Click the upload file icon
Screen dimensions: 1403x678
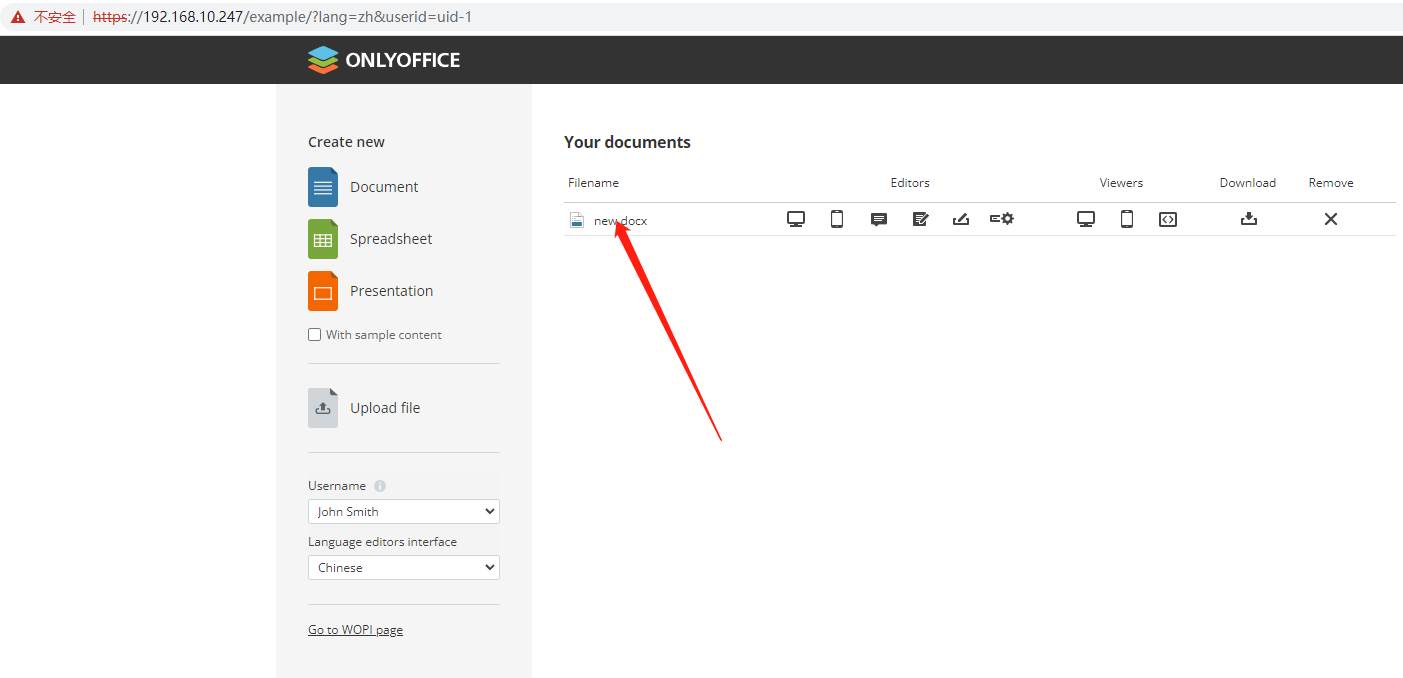(x=323, y=408)
